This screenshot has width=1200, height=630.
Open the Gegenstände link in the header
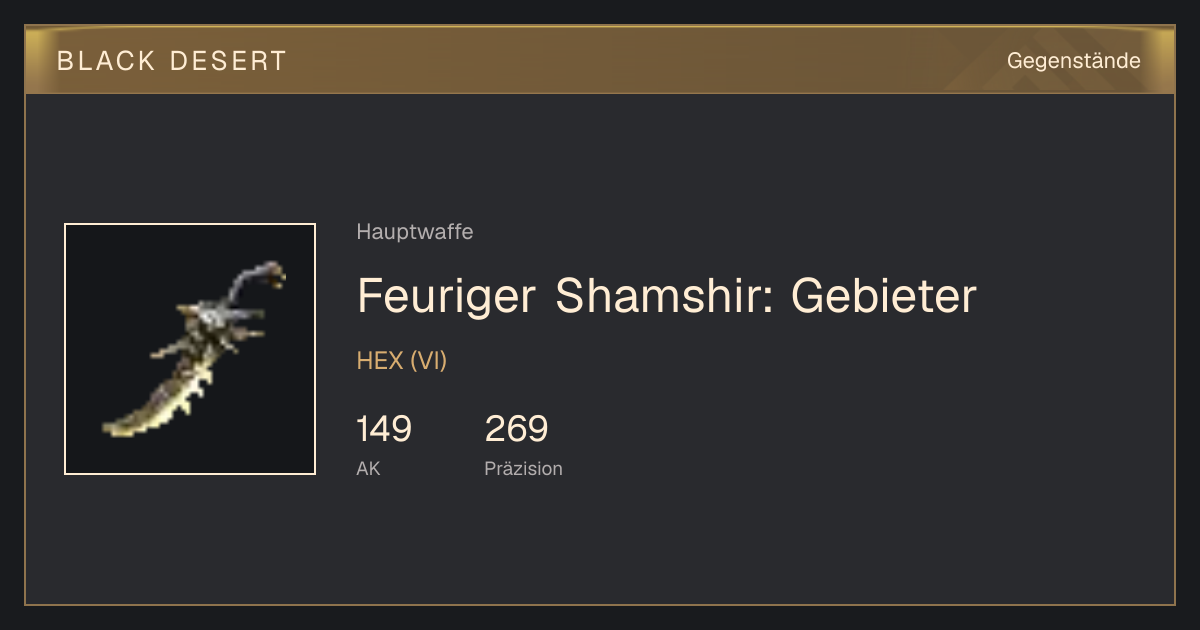[1073, 61]
